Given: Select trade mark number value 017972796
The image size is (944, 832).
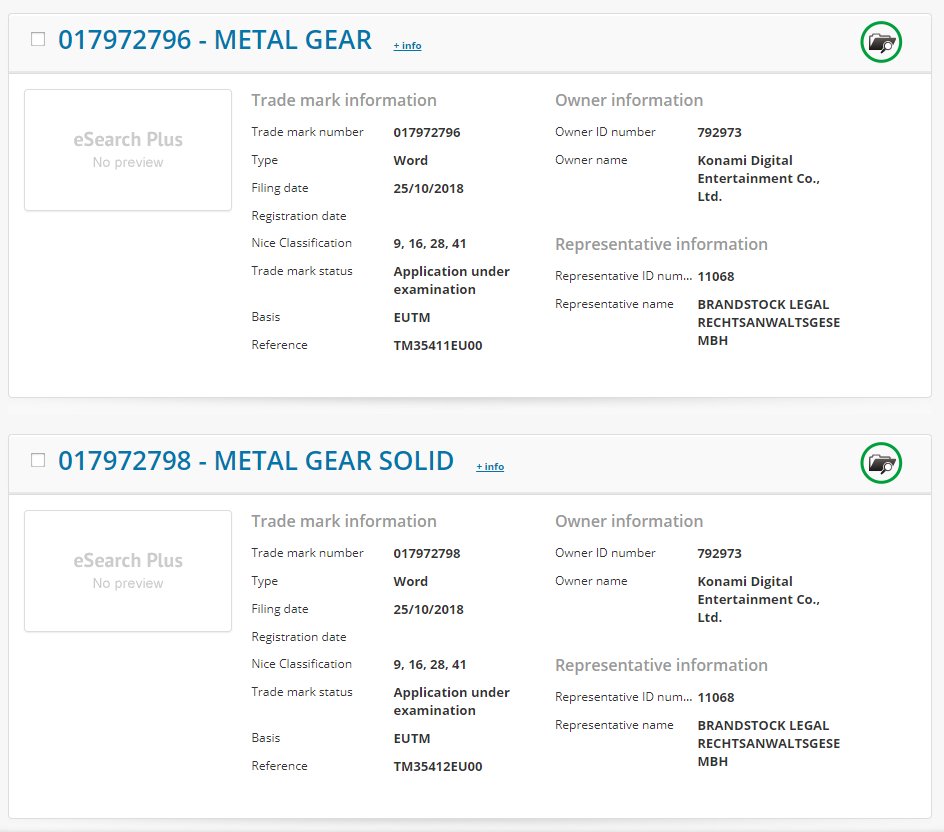Looking at the screenshot, I should coord(427,132).
